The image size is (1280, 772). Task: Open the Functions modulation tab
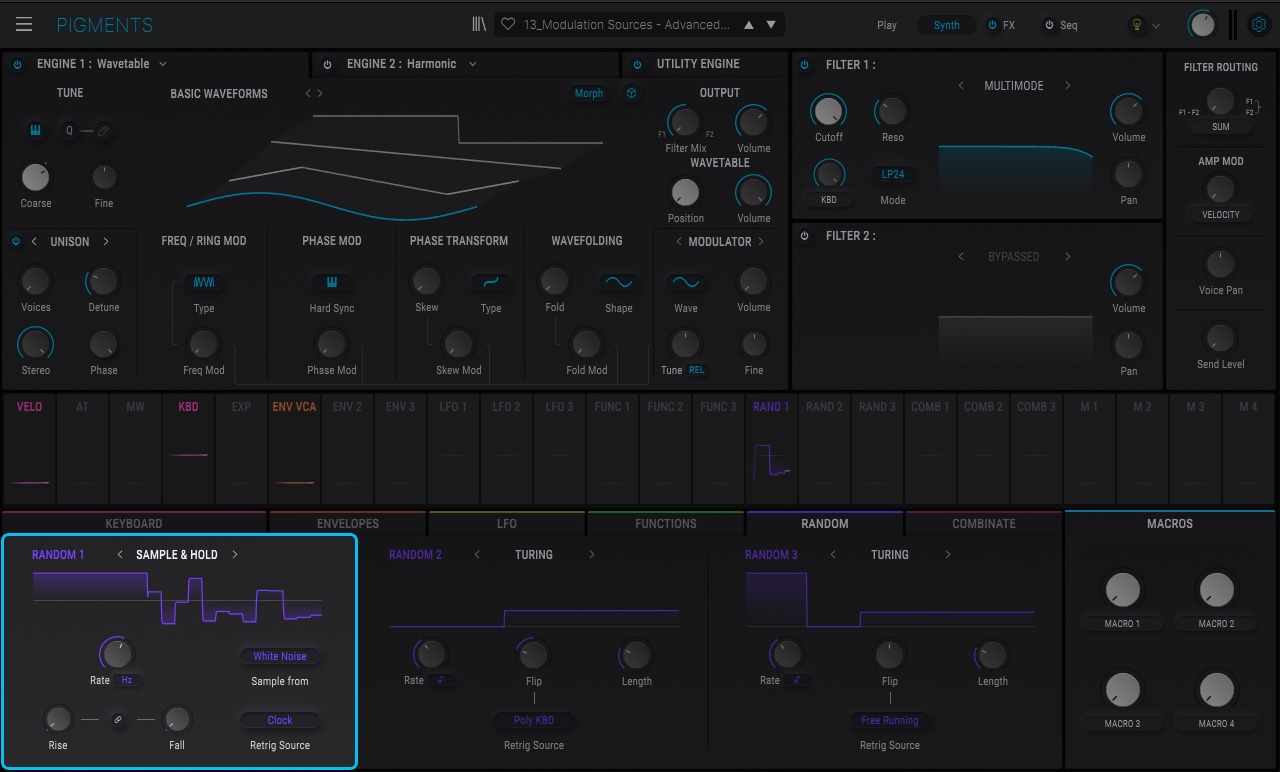(666, 523)
